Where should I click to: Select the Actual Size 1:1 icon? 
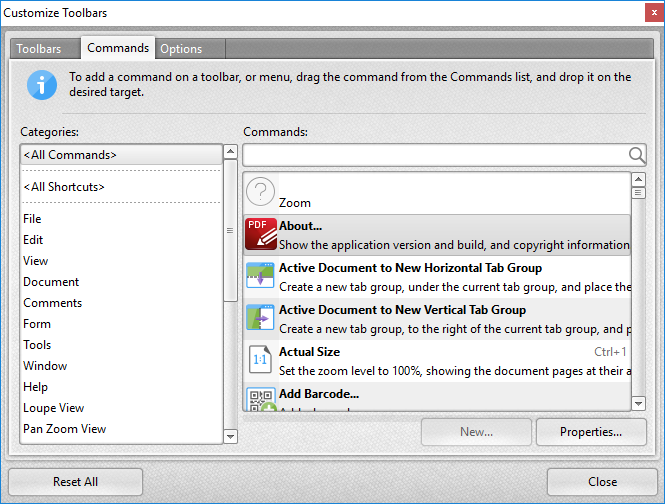pyautogui.click(x=261, y=361)
